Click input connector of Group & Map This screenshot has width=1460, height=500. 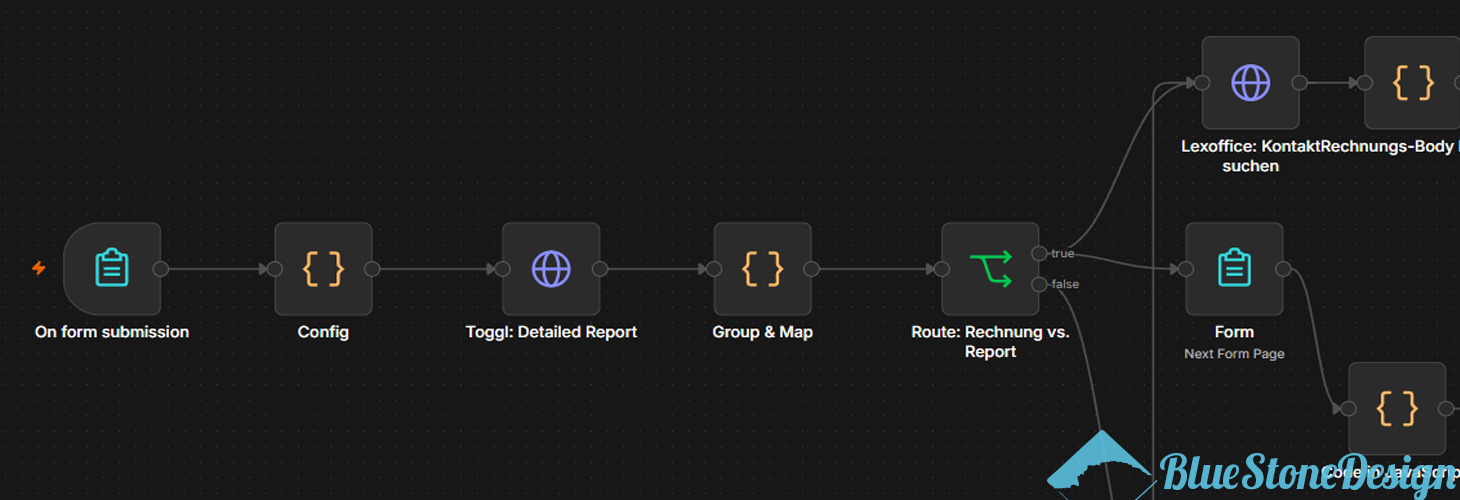click(714, 269)
